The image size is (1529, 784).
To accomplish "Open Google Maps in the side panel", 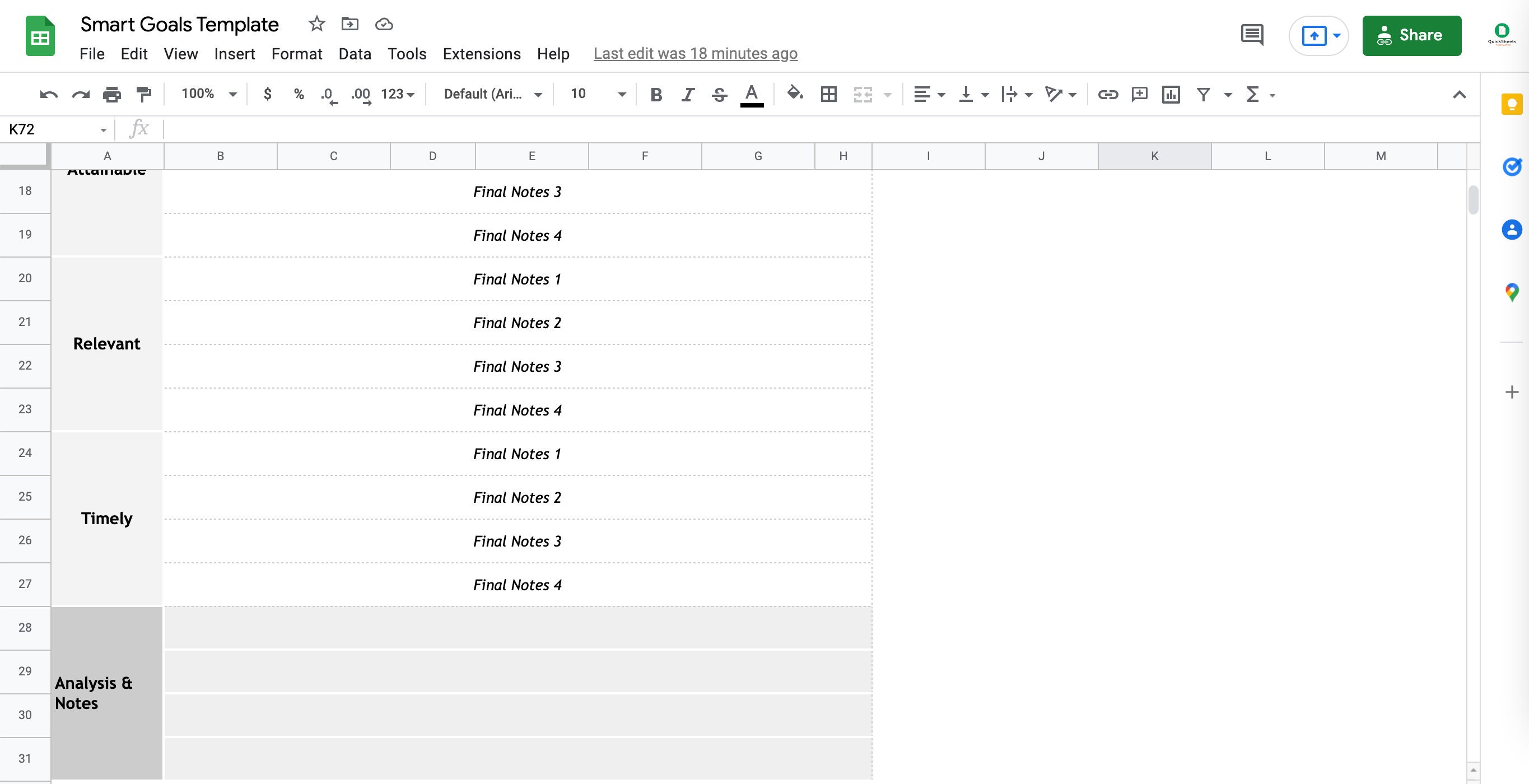I will pyautogui.click(x=1512, y=291).
